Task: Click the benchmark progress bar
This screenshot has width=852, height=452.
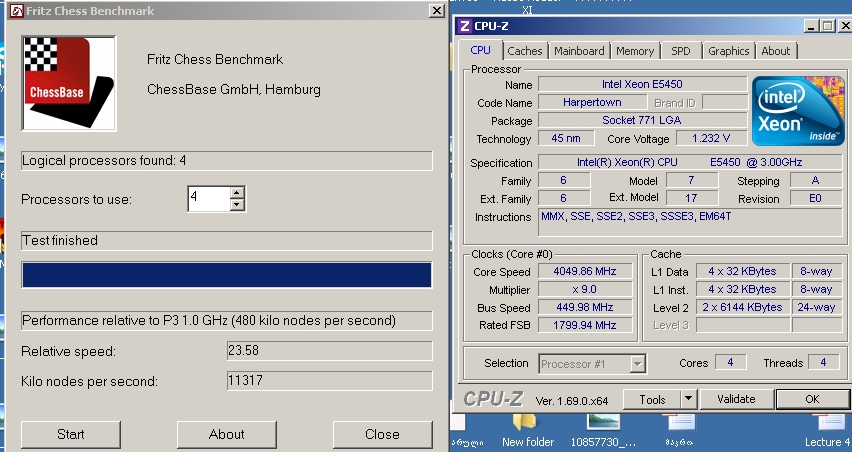Action: (227, 275)
